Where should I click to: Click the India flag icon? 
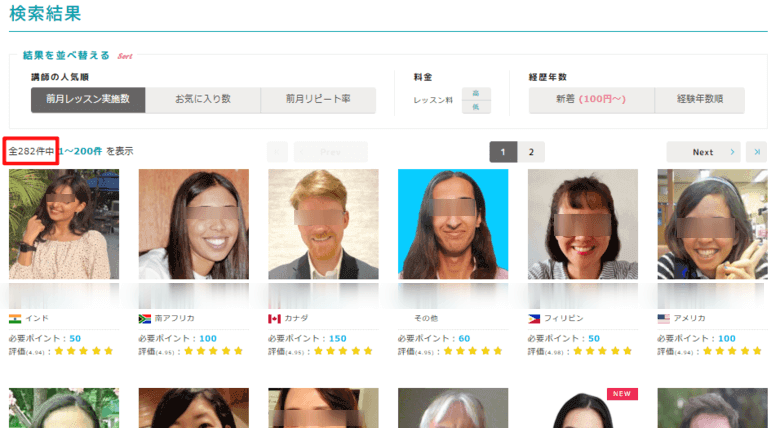[15, 318]
